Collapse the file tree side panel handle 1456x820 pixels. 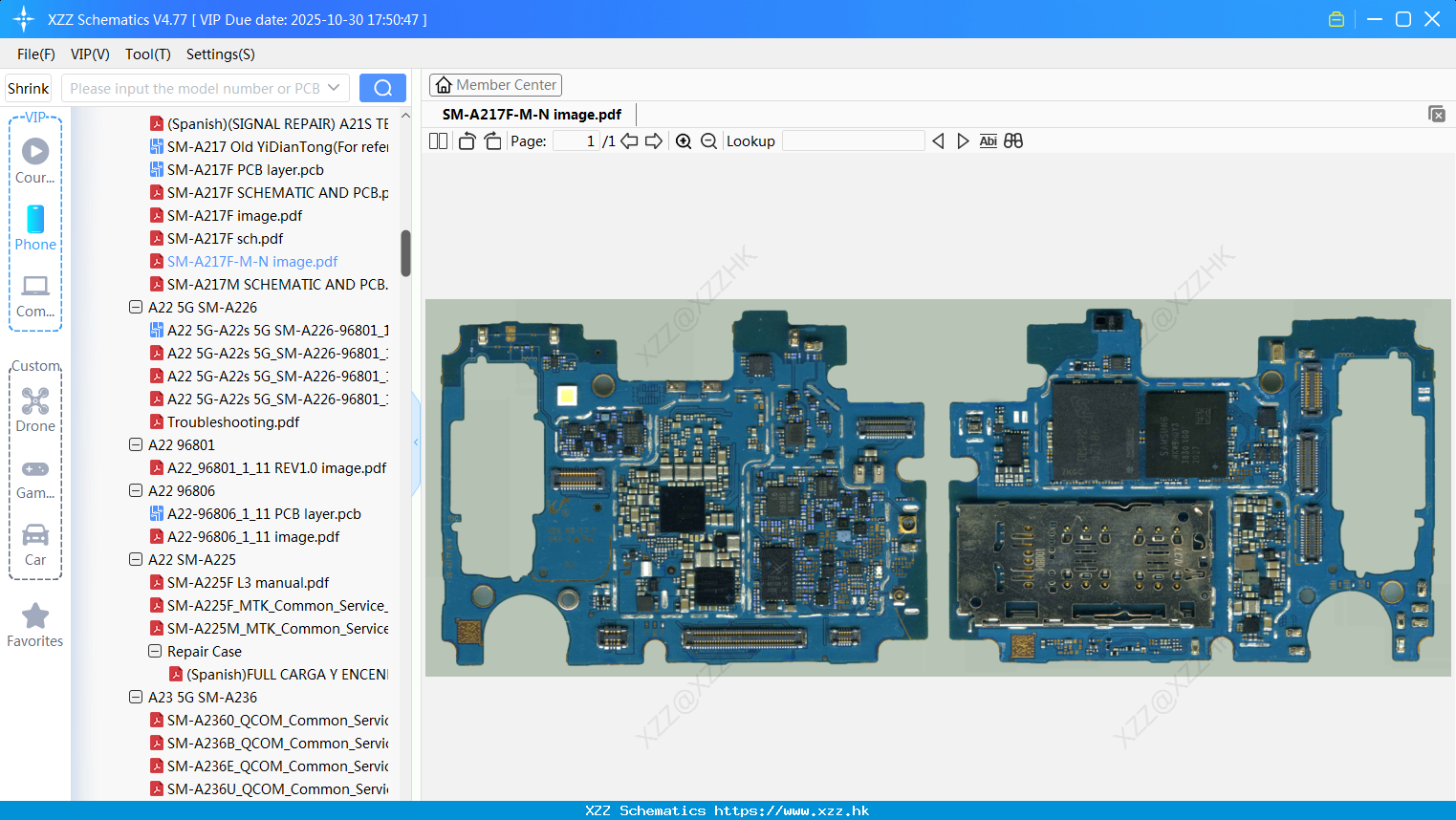click(x=416, y=442)
